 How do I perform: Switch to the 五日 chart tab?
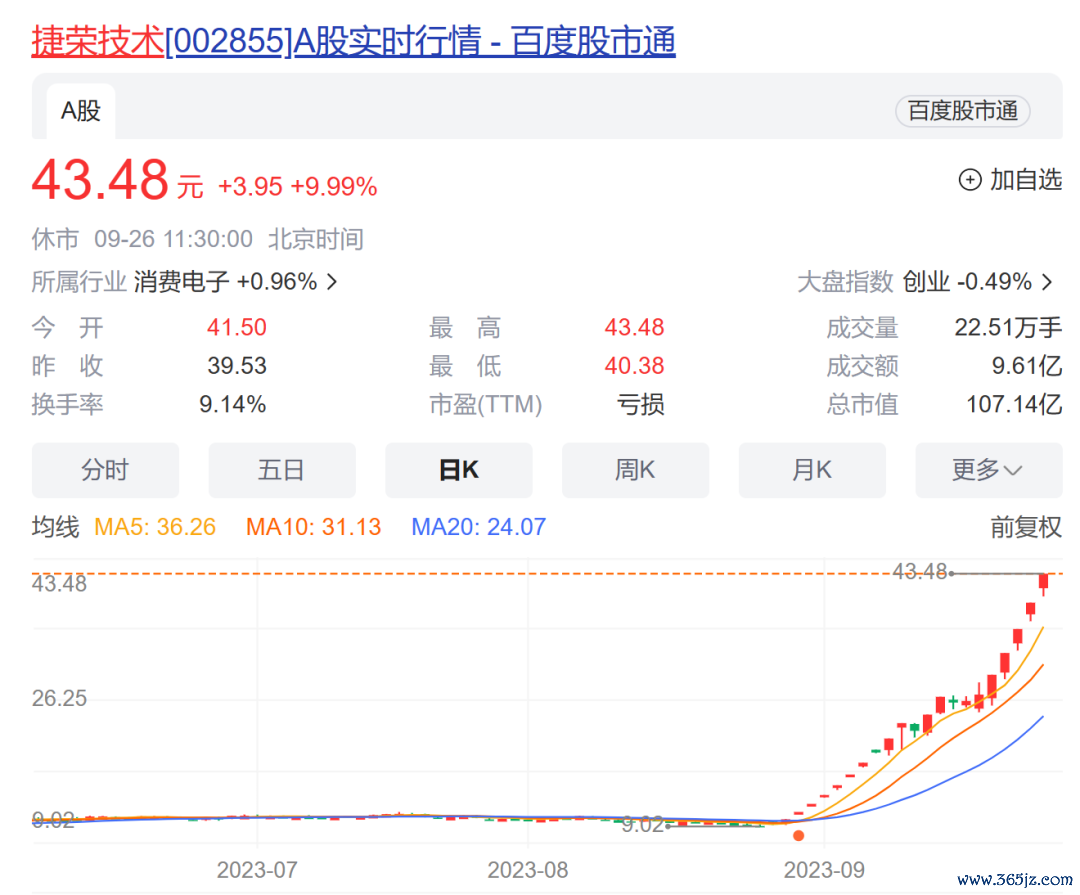[282, 470]
